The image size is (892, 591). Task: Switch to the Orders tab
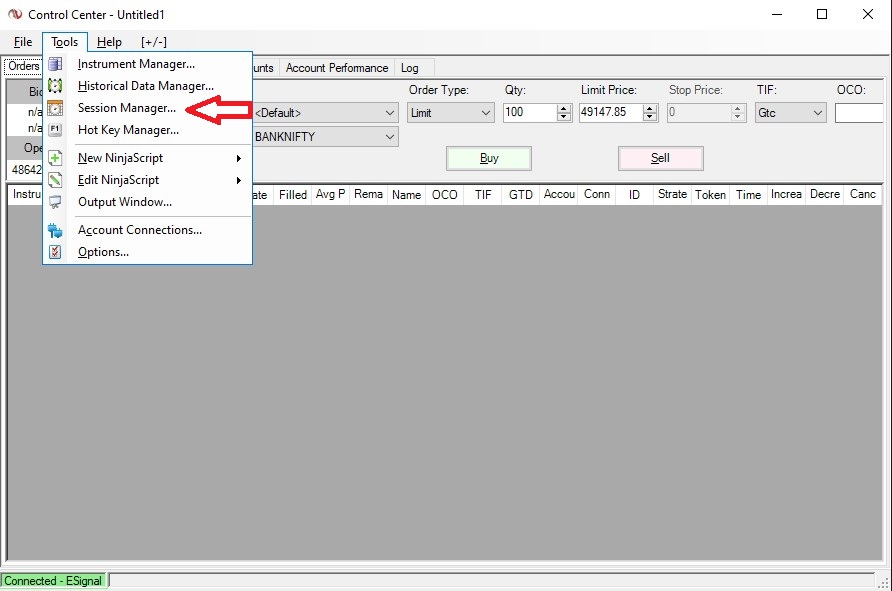click(x=23, y=66)
